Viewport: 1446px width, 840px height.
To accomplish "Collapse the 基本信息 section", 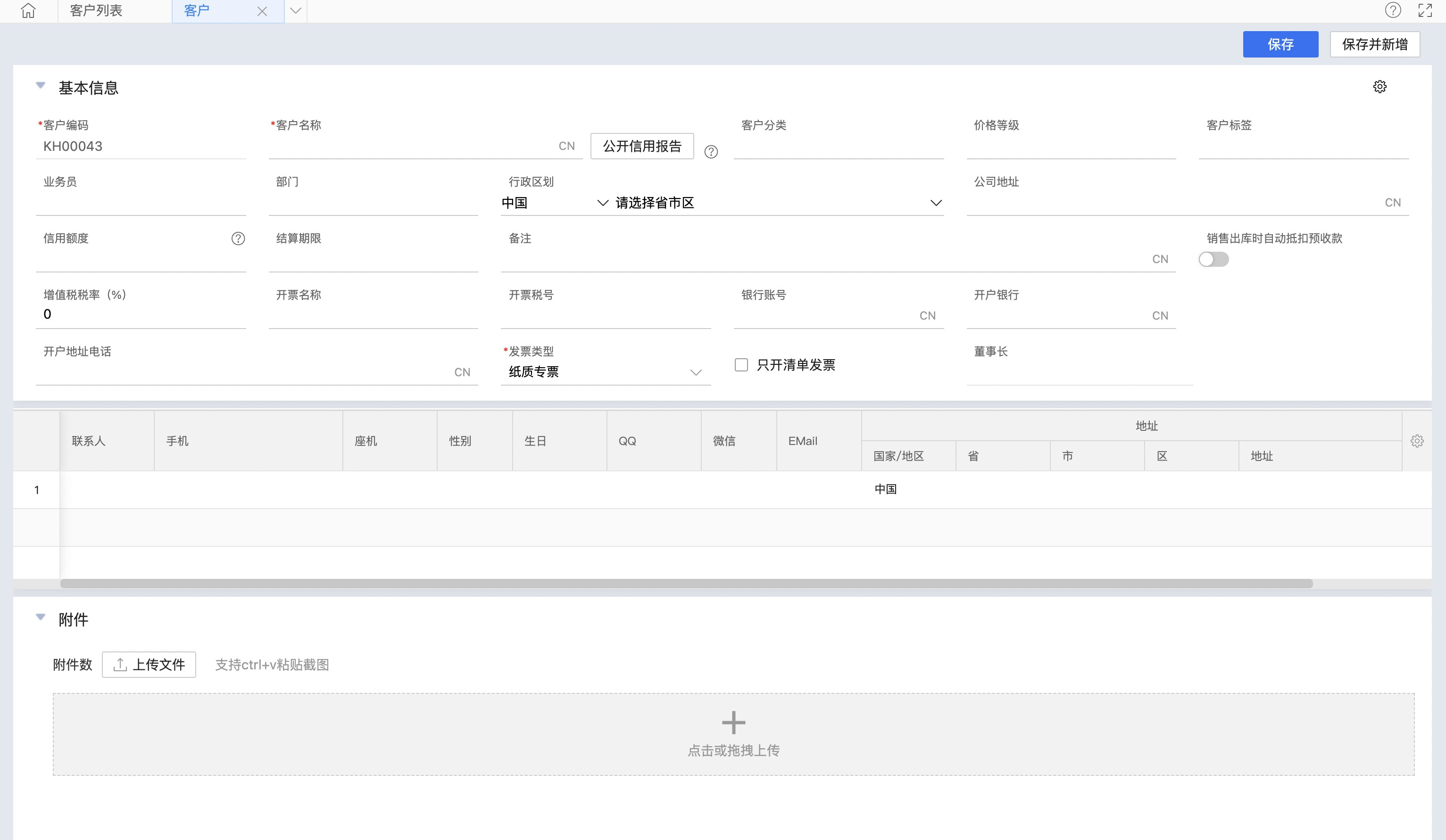I will [x=41, y=86].
